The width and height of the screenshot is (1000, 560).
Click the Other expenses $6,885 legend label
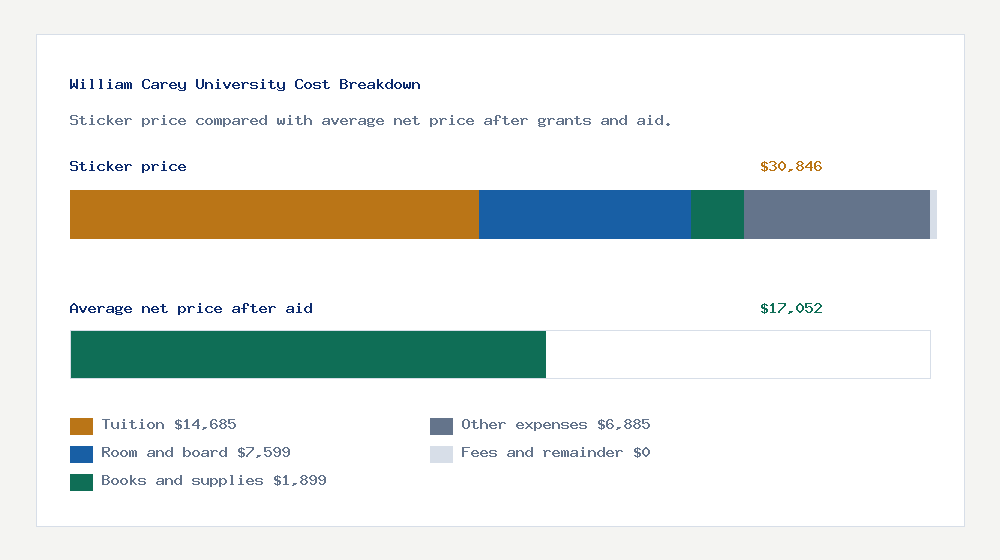(555, 425)
